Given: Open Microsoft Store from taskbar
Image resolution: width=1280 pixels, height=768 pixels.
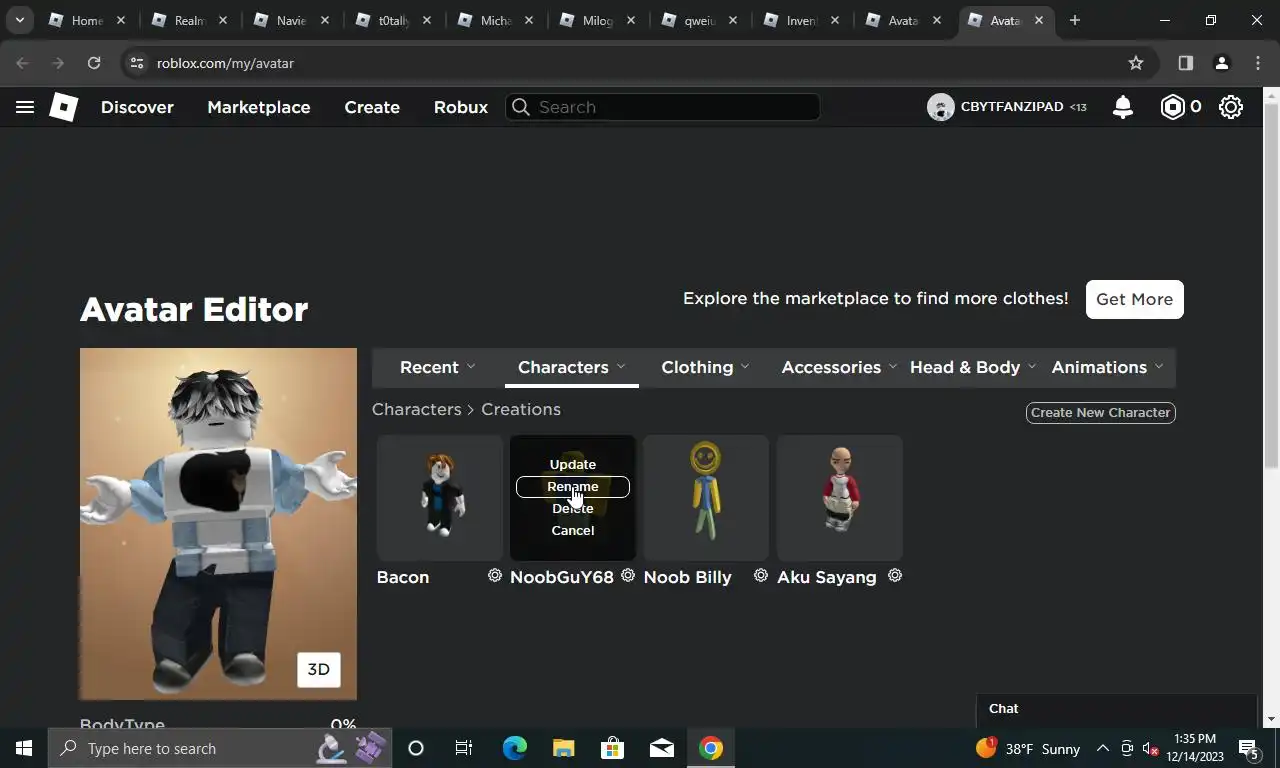Looking at the screenshot, I should pyautogui.click(x=613, y=748).
